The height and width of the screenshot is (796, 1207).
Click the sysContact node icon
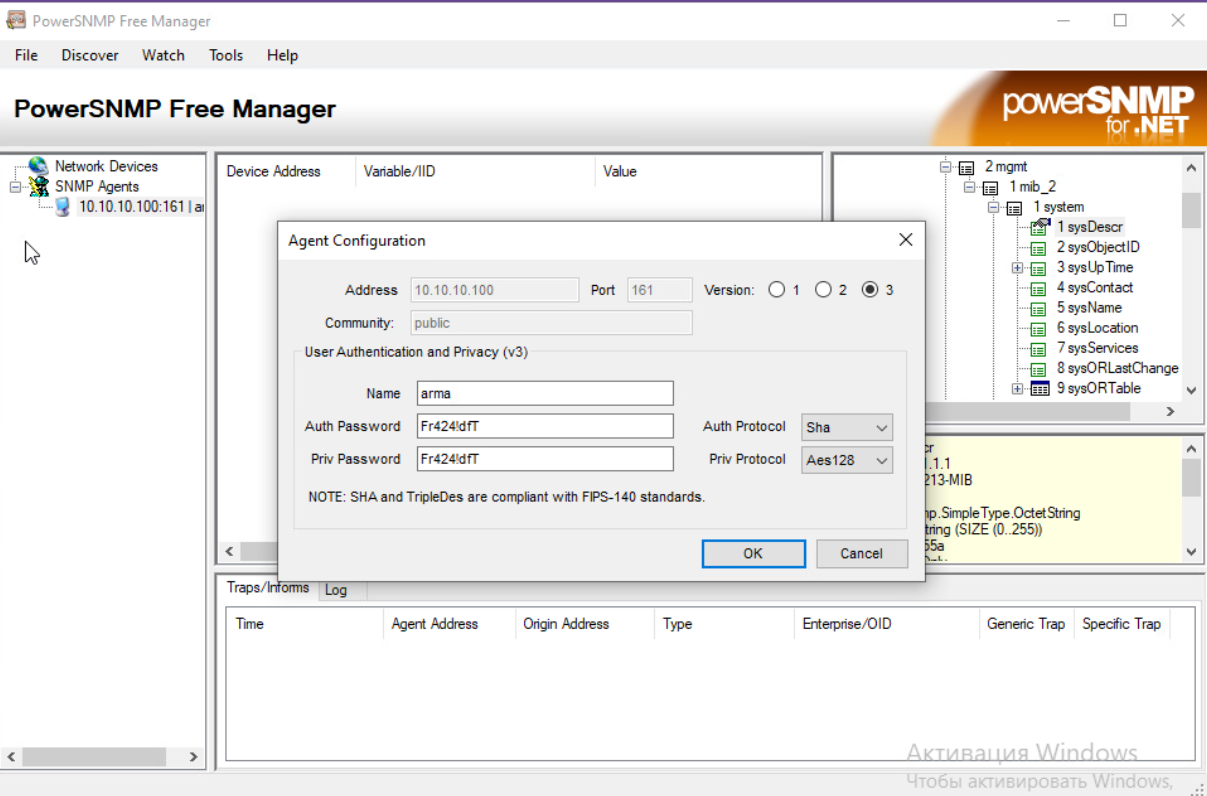click(x=1039, y=288)
